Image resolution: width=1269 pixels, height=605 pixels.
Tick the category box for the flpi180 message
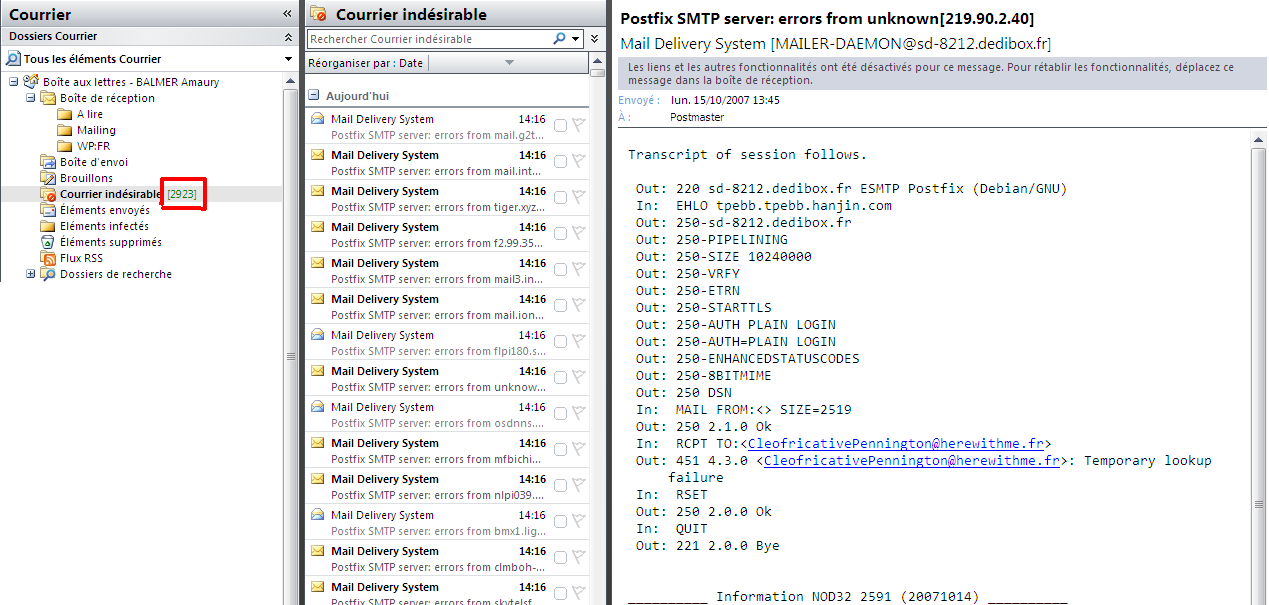point(560,342)
